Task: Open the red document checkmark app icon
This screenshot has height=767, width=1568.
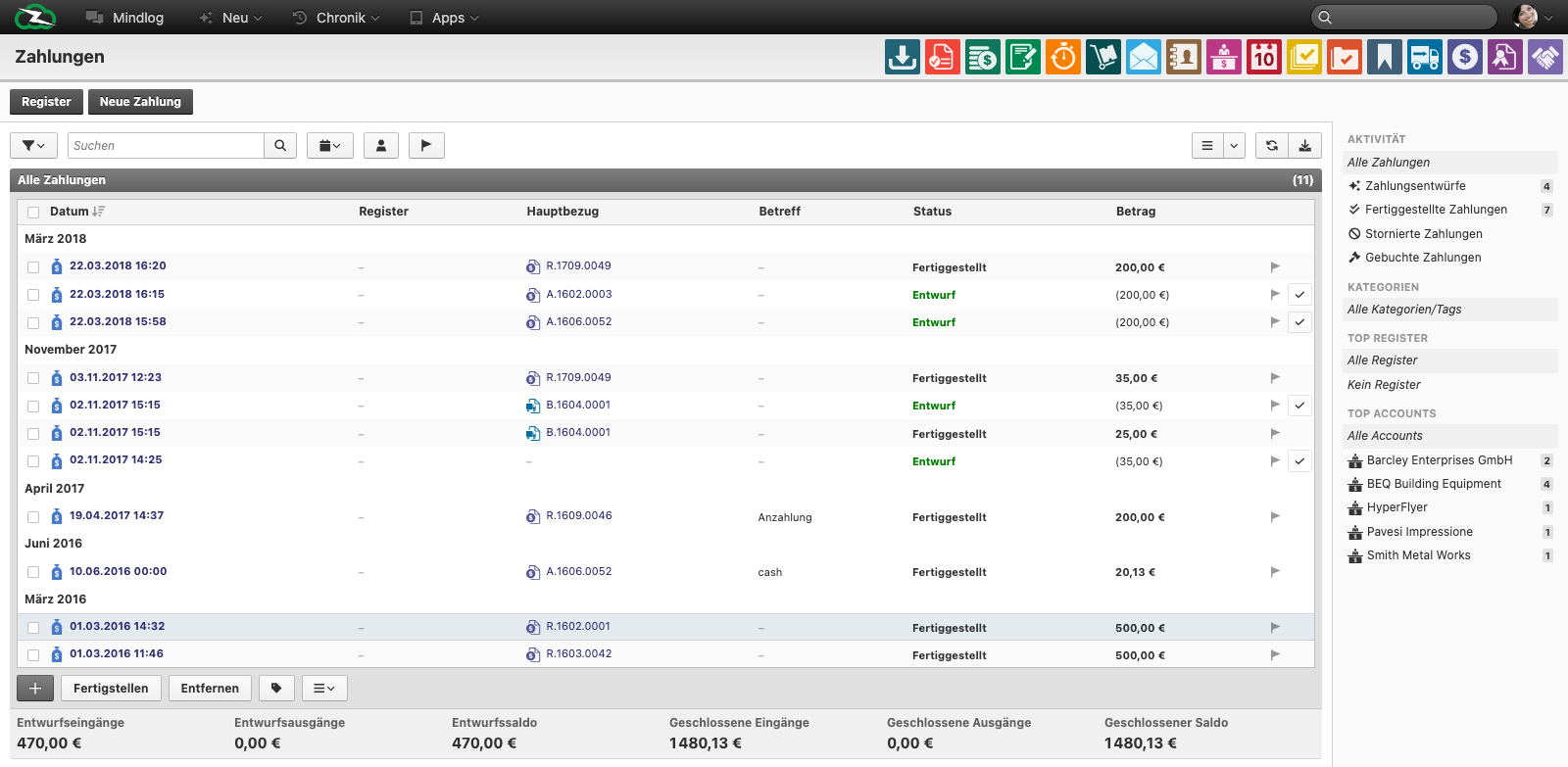Action: [942, 57]
